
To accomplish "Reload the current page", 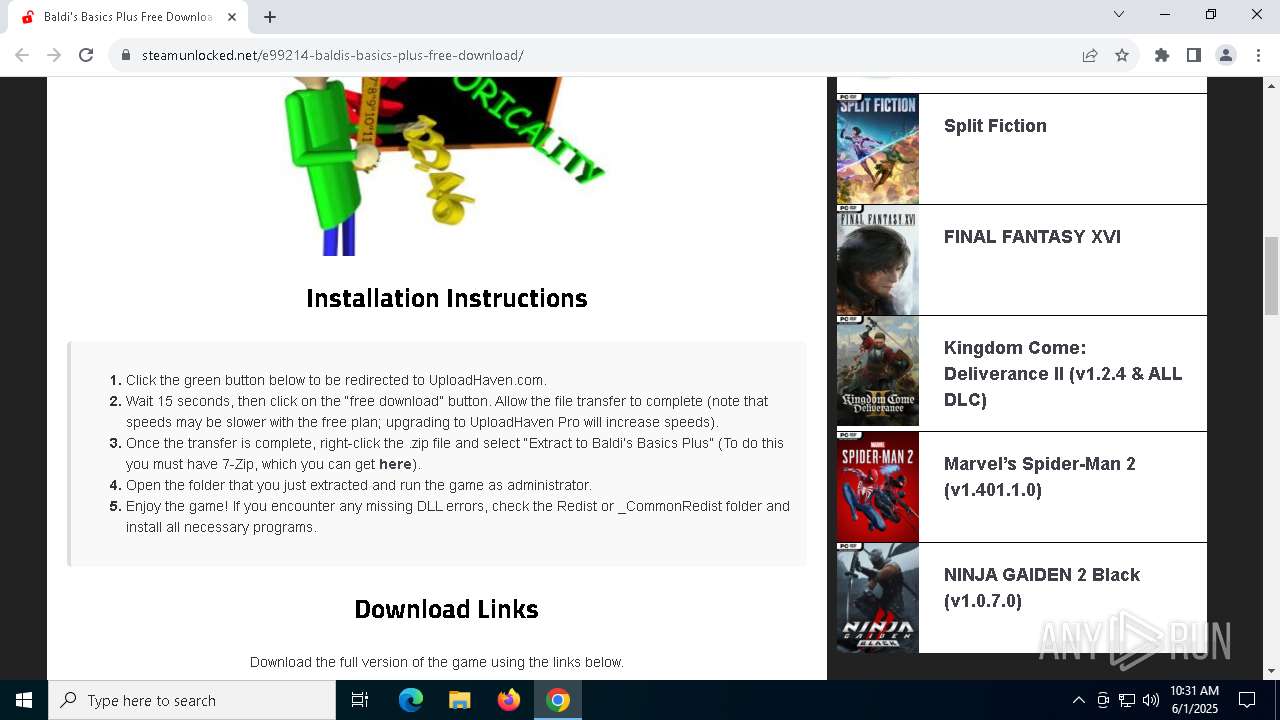I will pyautogui.click(x=86, y=55).
